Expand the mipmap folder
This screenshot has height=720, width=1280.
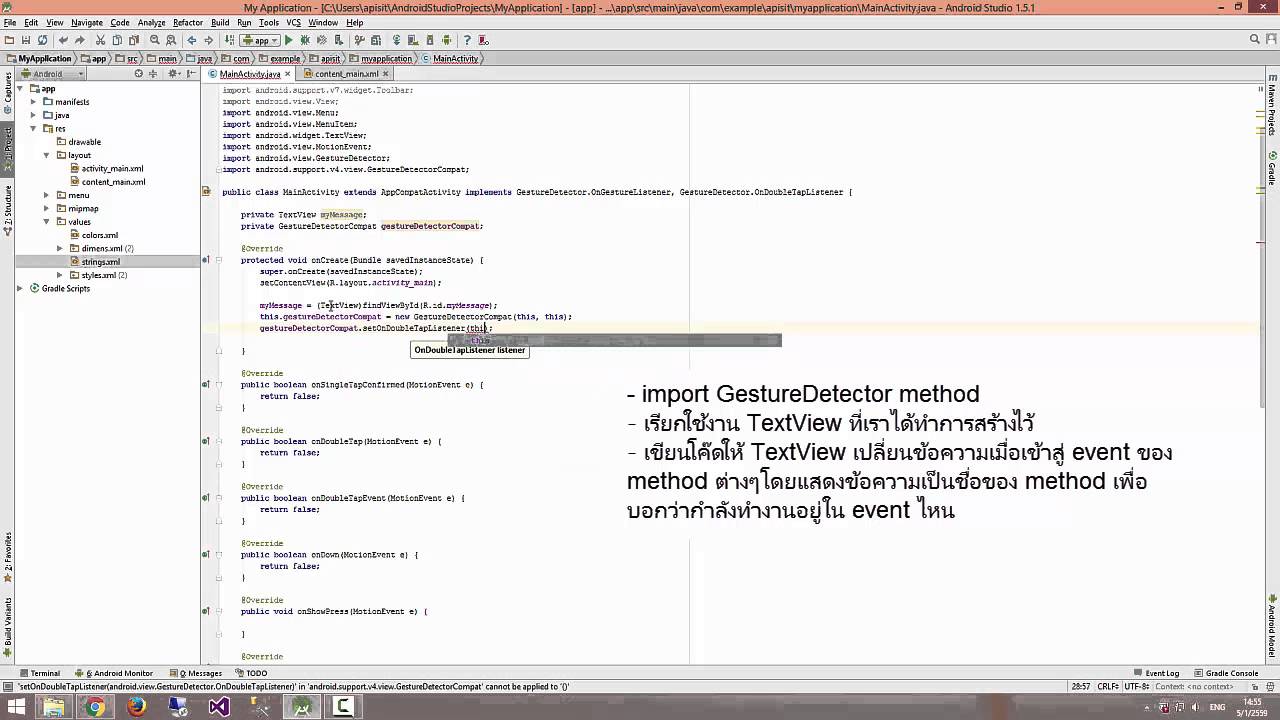coord(46,208)
